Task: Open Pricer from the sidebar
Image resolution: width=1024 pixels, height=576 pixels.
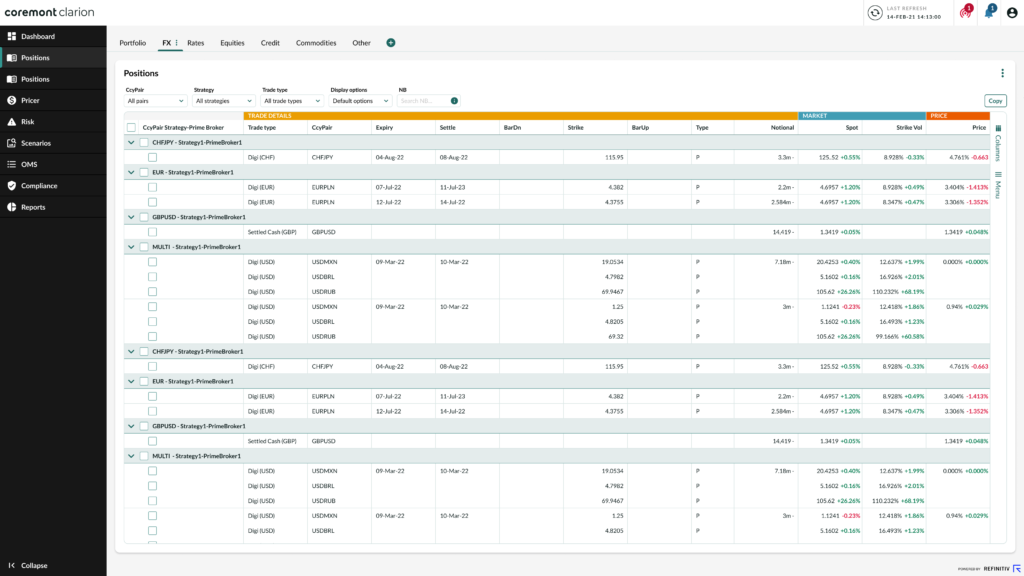Action: [30, 100]
